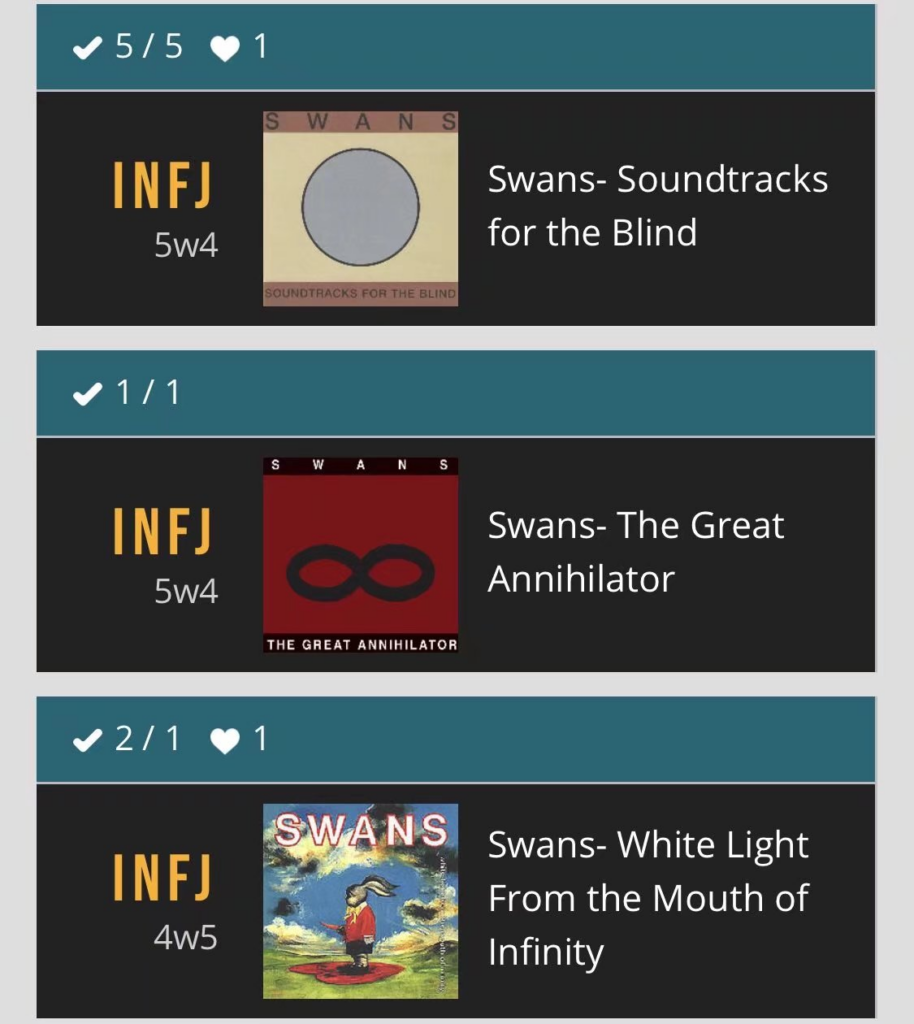Click the 2 / 1 vote count

click(x=148, y=740)
